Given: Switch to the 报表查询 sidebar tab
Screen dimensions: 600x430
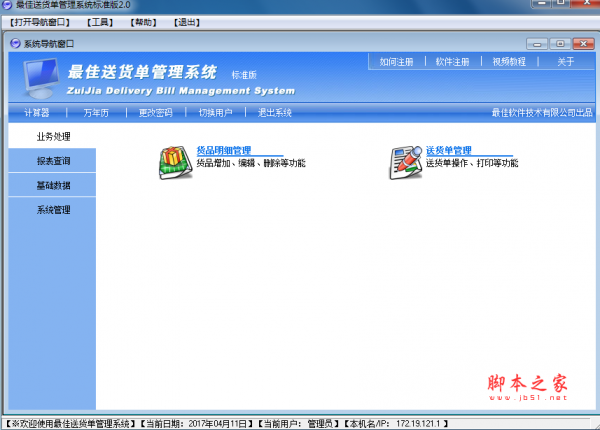Looking at the screenshot, I should [x=52, y=161].
